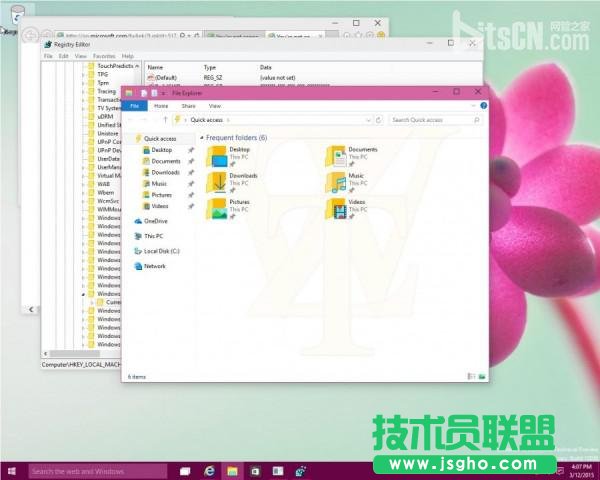
Task: Select Documents in the navigation pane
Action: point(165,161)
